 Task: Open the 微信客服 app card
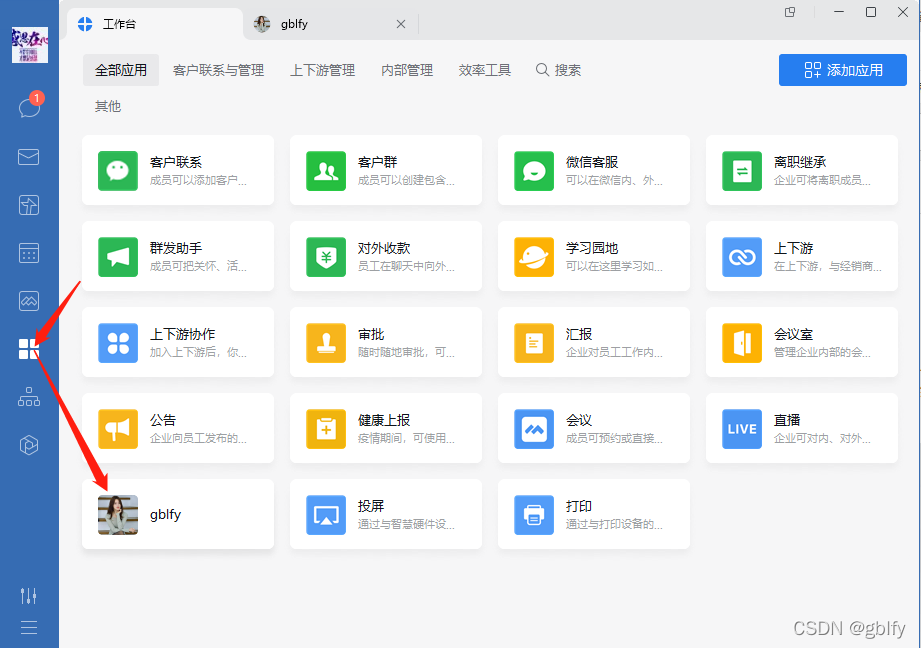(594, 170)
